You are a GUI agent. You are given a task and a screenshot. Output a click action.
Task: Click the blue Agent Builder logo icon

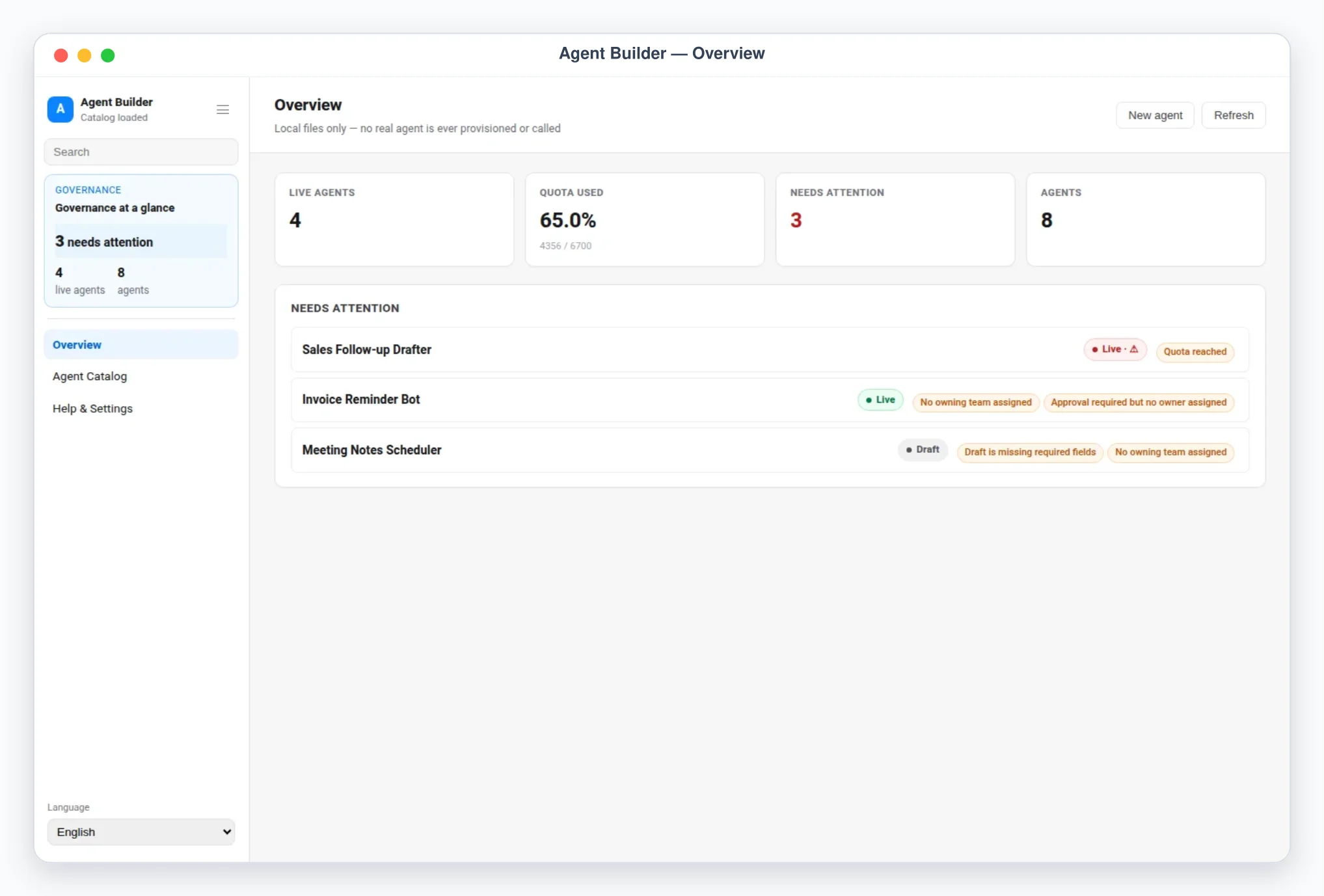pos(61,109)
